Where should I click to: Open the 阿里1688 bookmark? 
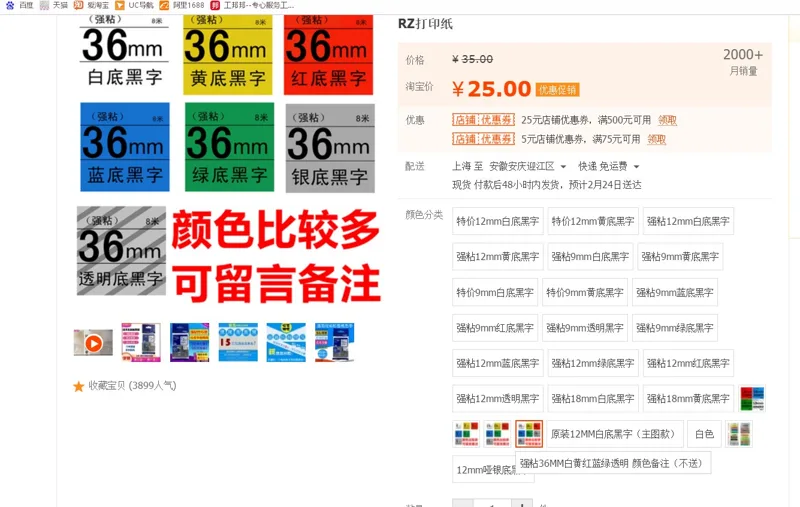(x=182, y=5)
